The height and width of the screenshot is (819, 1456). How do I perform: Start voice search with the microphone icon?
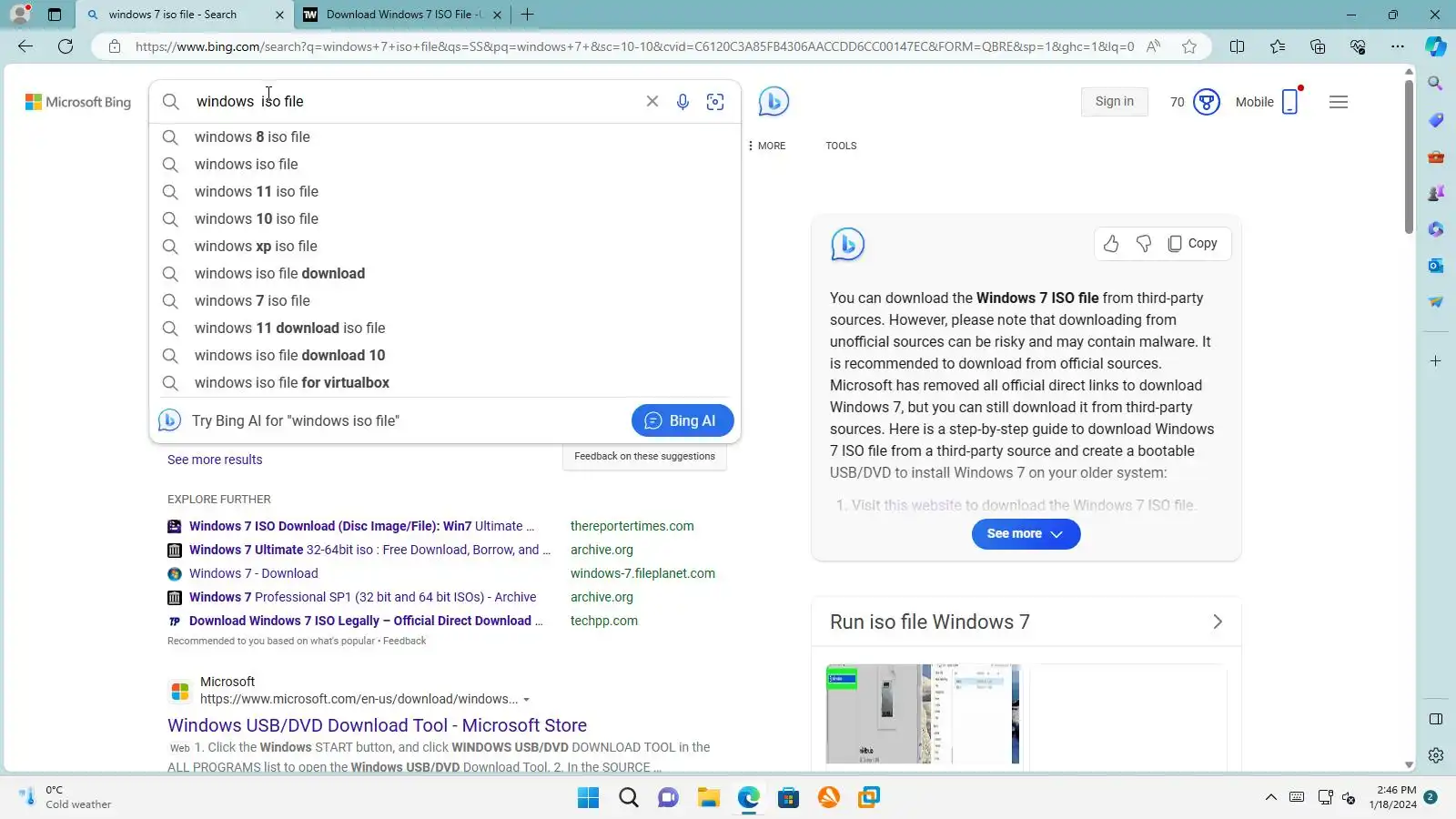coord(682,102)
